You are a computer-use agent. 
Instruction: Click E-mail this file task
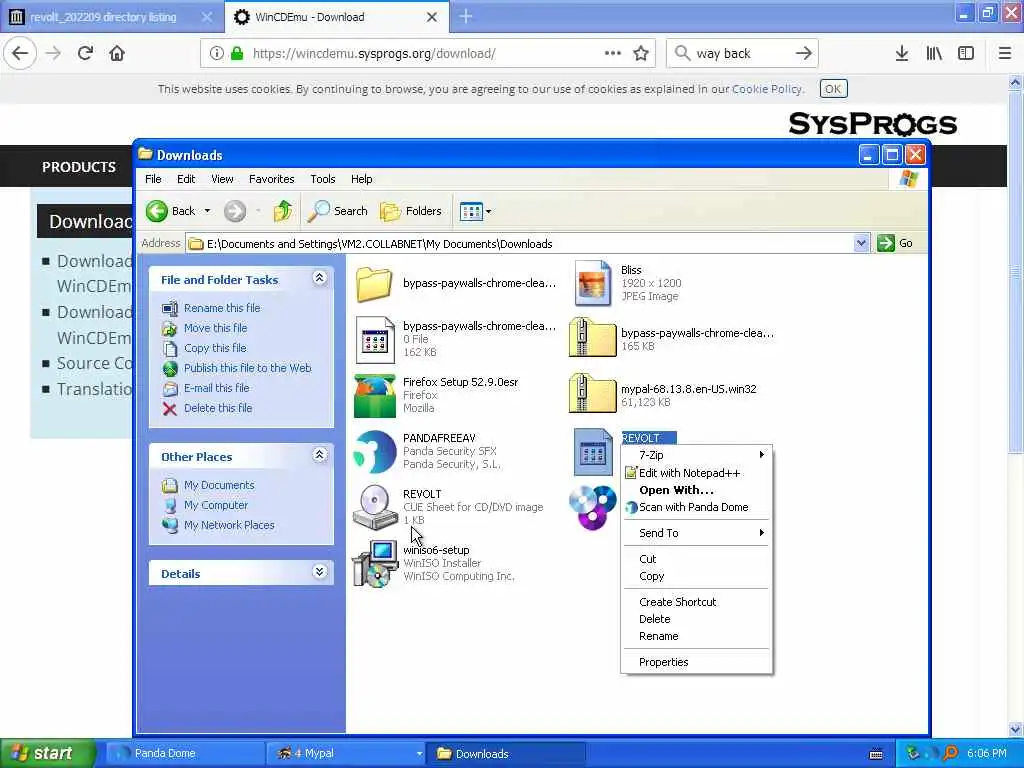point(216,388)
